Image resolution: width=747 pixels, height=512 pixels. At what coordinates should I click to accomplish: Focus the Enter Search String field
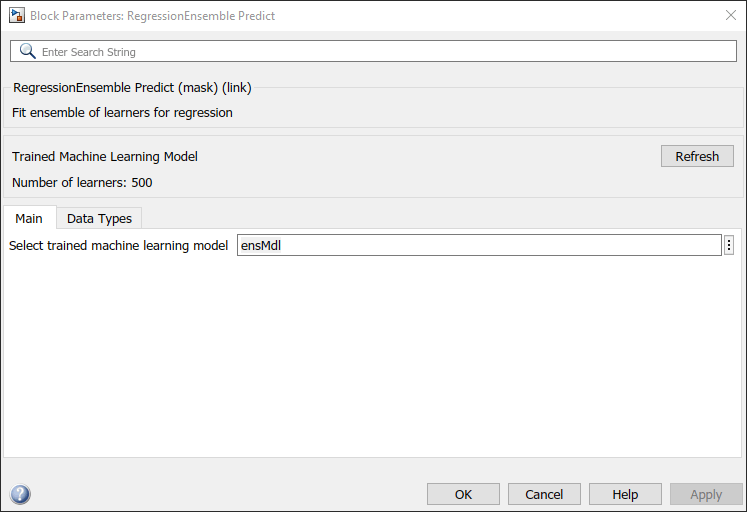pyautogui.click(x=380, y=51)
